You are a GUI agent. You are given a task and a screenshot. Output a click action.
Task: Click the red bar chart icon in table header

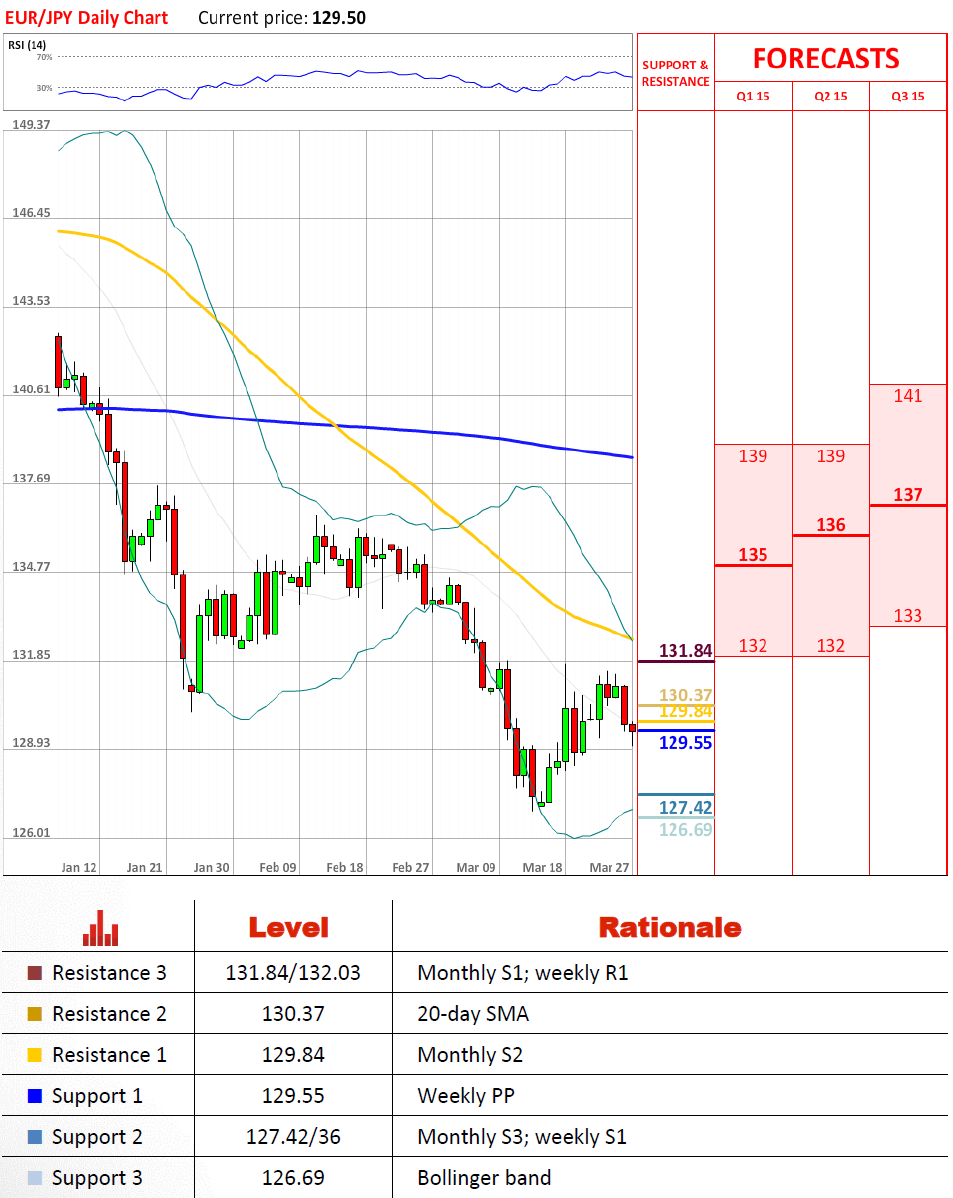[x=101, y=928]
